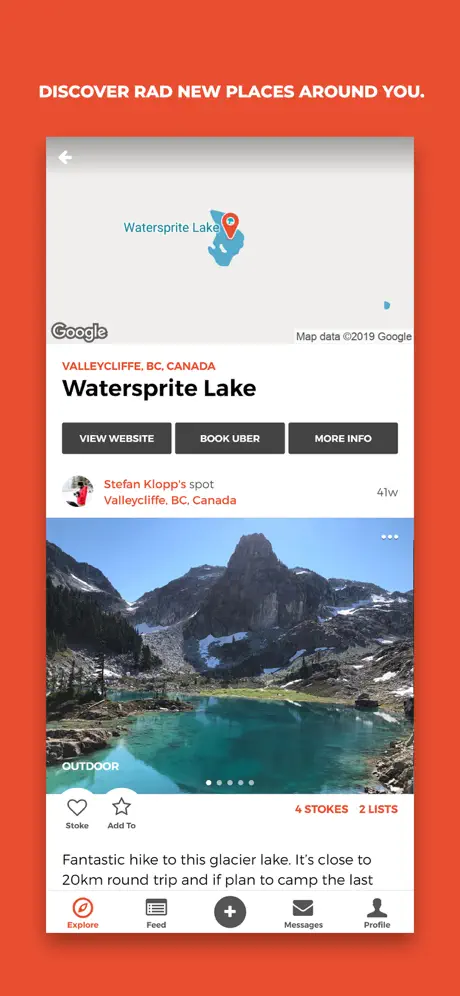This screenshot has width=460, height=996.
Task: Open the Profile person icon
Action: click(377, 907)
